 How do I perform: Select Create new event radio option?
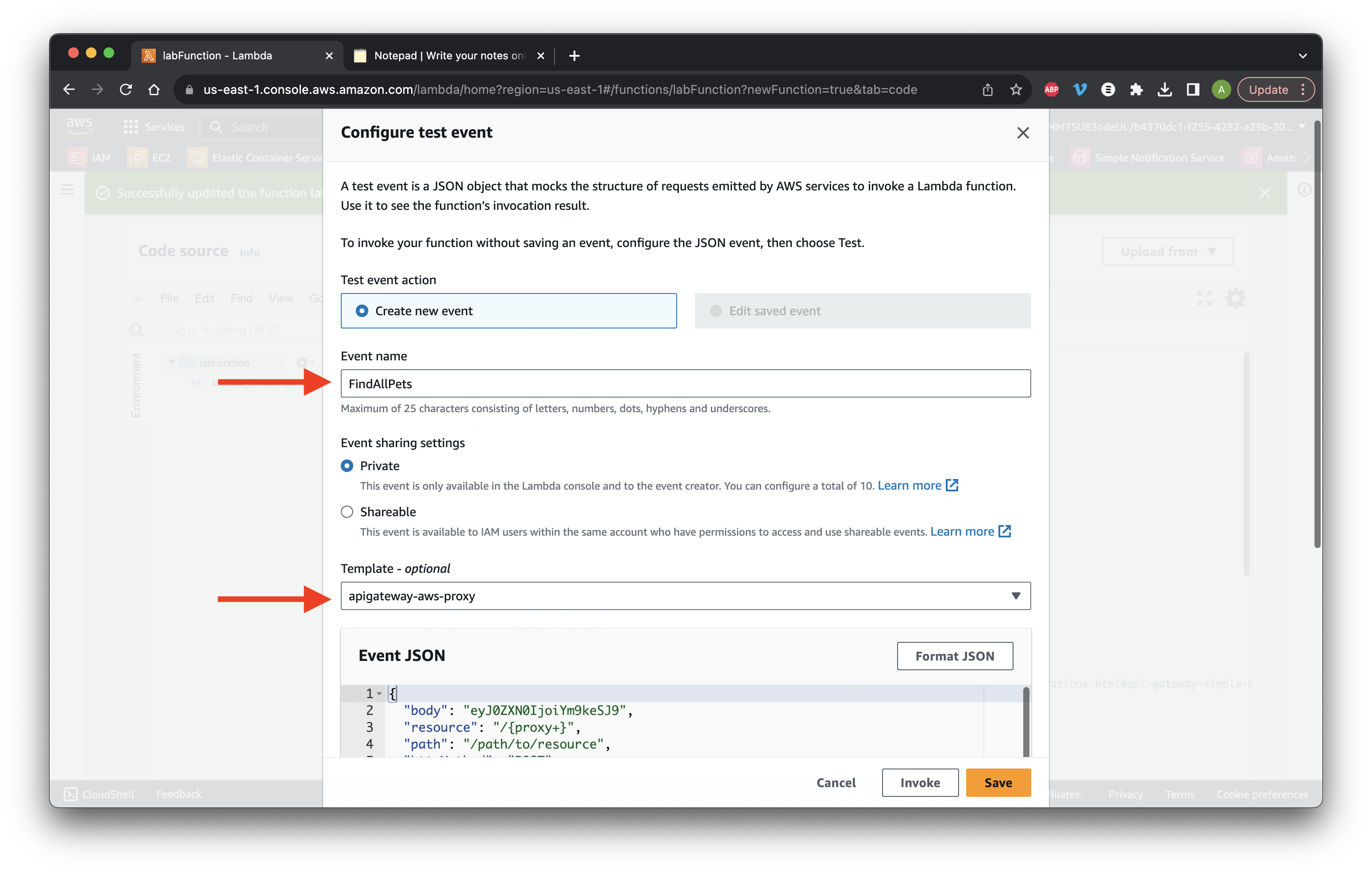pyautogui.click(x=508, y=311)
